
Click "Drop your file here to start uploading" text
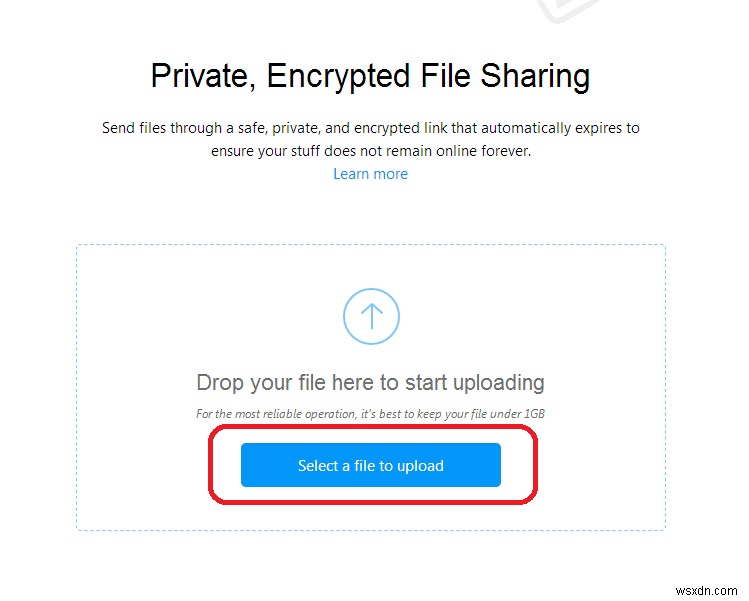coord(370,383)
